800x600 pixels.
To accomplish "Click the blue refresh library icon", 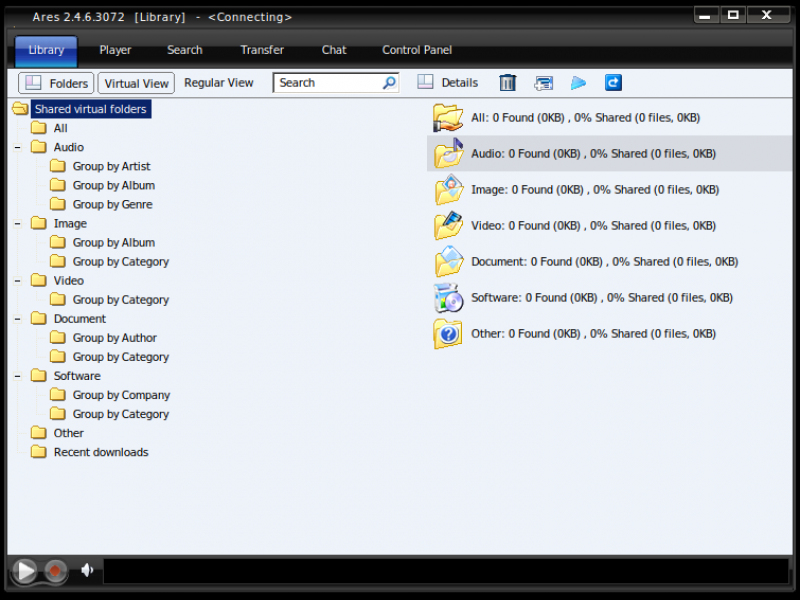I will (x=613, y=83).
